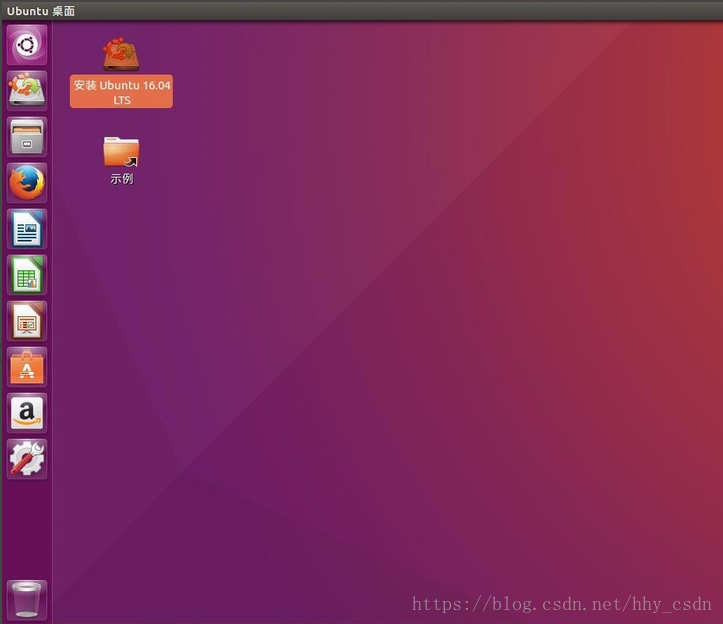The image size is (723, 624).
Task: Open the Files manager in launcher
Action: point(27,137)
